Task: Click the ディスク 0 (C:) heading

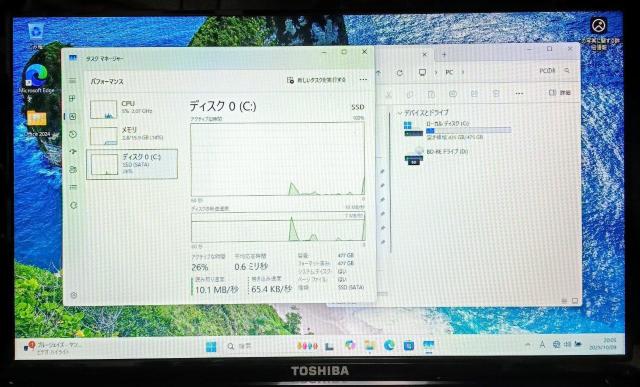Action: point(222,107)
